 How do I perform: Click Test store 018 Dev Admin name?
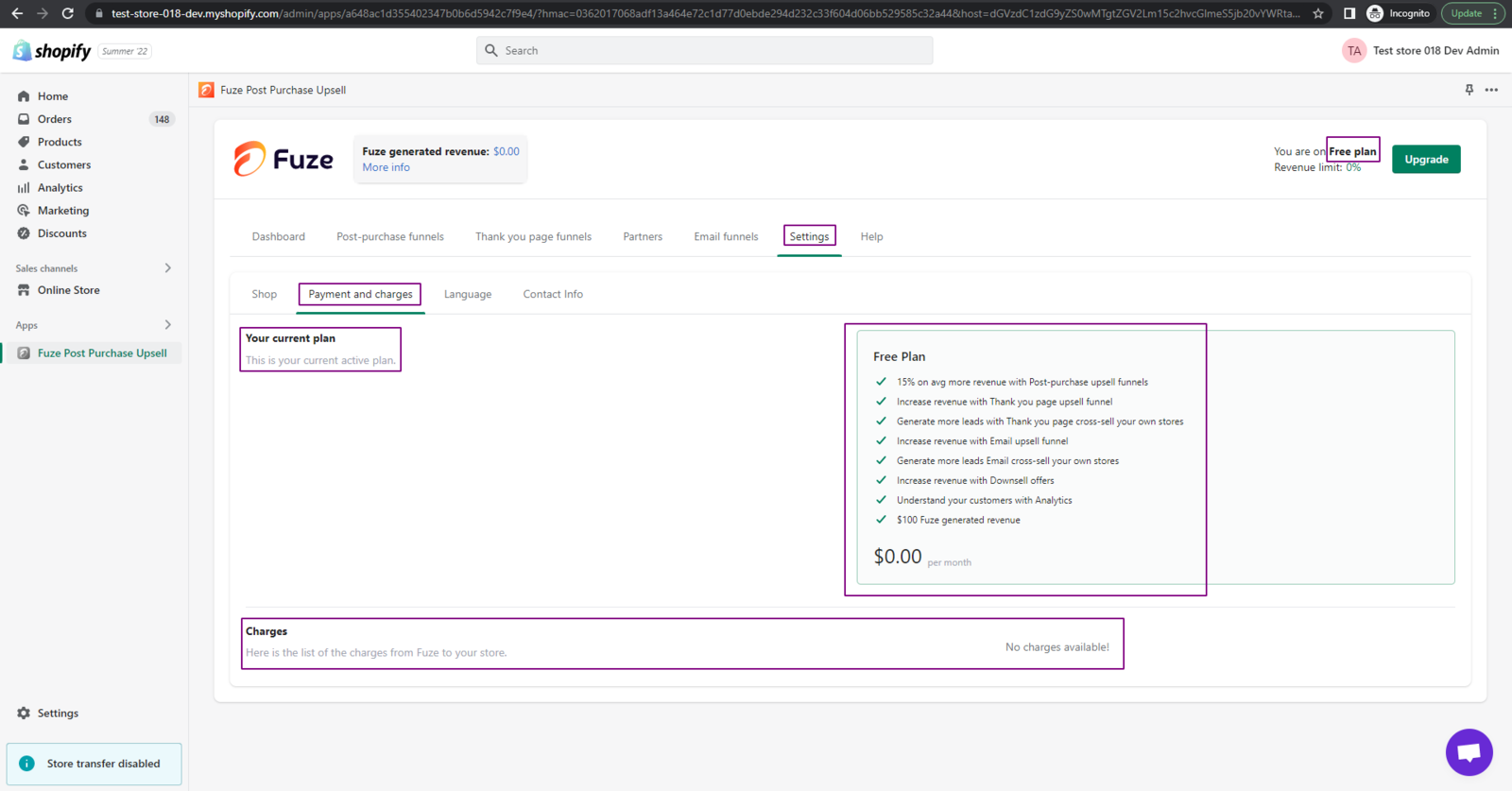[x=1435, y=51]
